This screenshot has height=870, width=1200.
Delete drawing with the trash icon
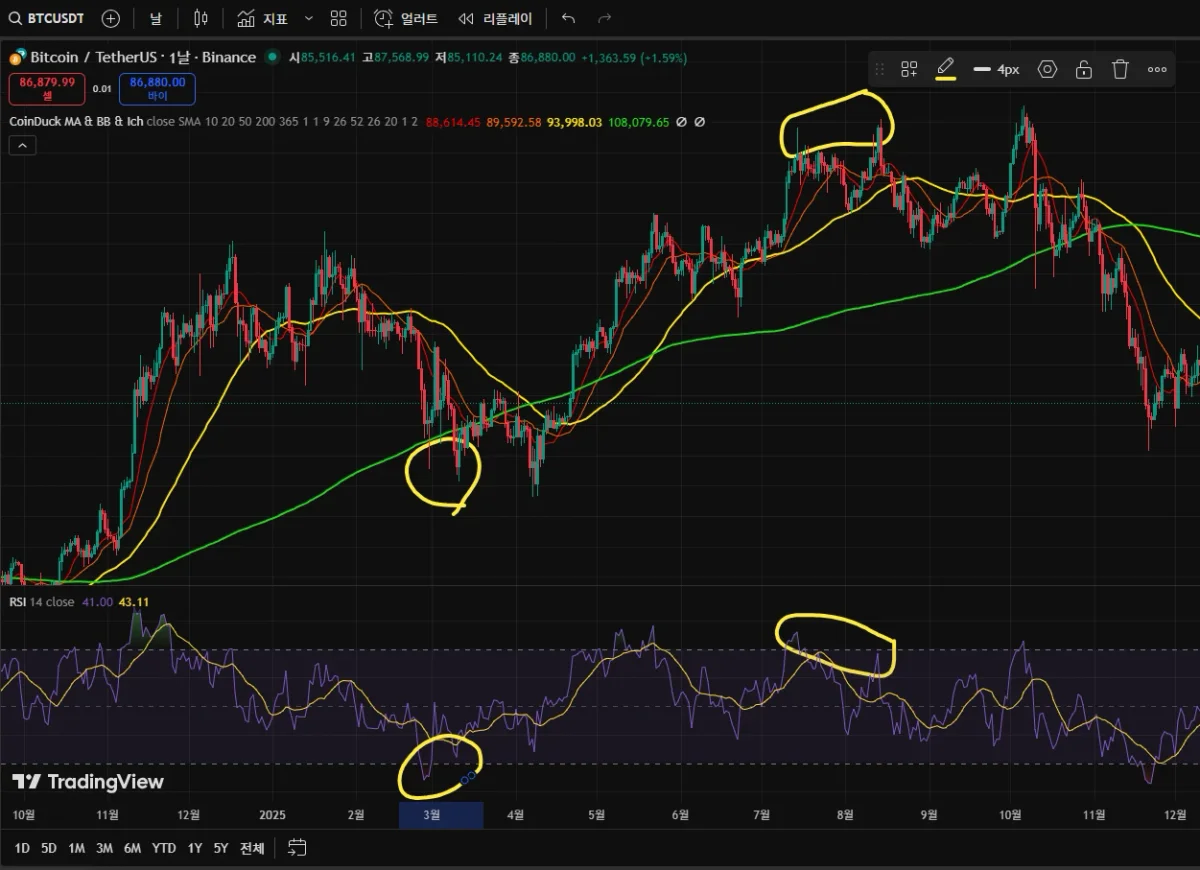coord(1120,69)
